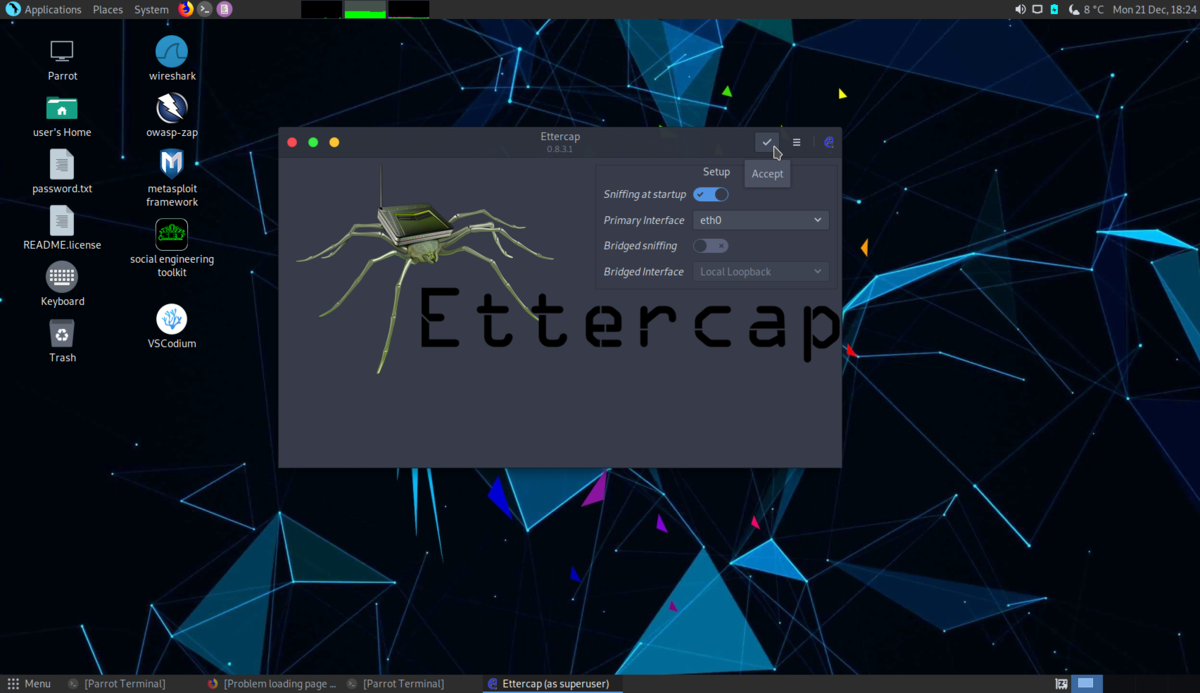Click the show desktop icon in bottom panel
The width and height of the screenshot is (1200, 693).
(1061, 684)
